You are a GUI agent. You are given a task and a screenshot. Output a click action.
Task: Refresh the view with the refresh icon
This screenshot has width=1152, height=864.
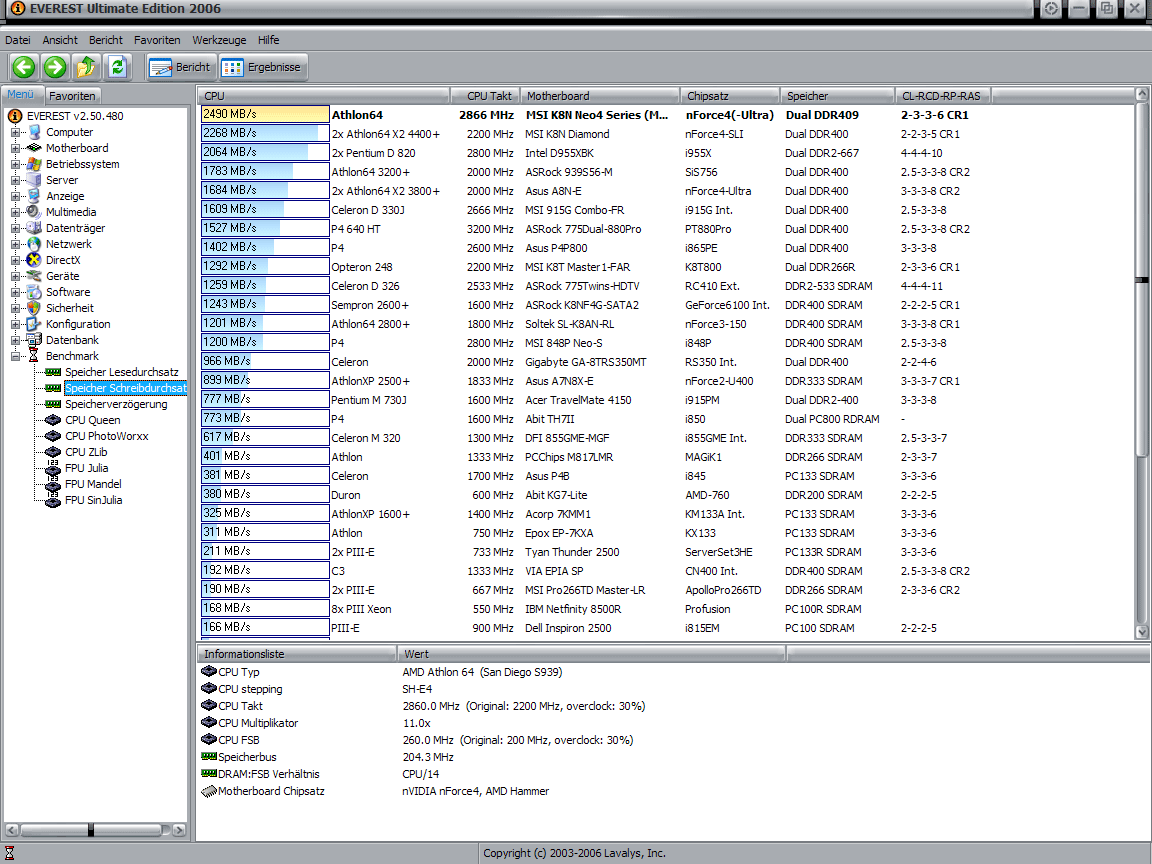click(118, 67)
